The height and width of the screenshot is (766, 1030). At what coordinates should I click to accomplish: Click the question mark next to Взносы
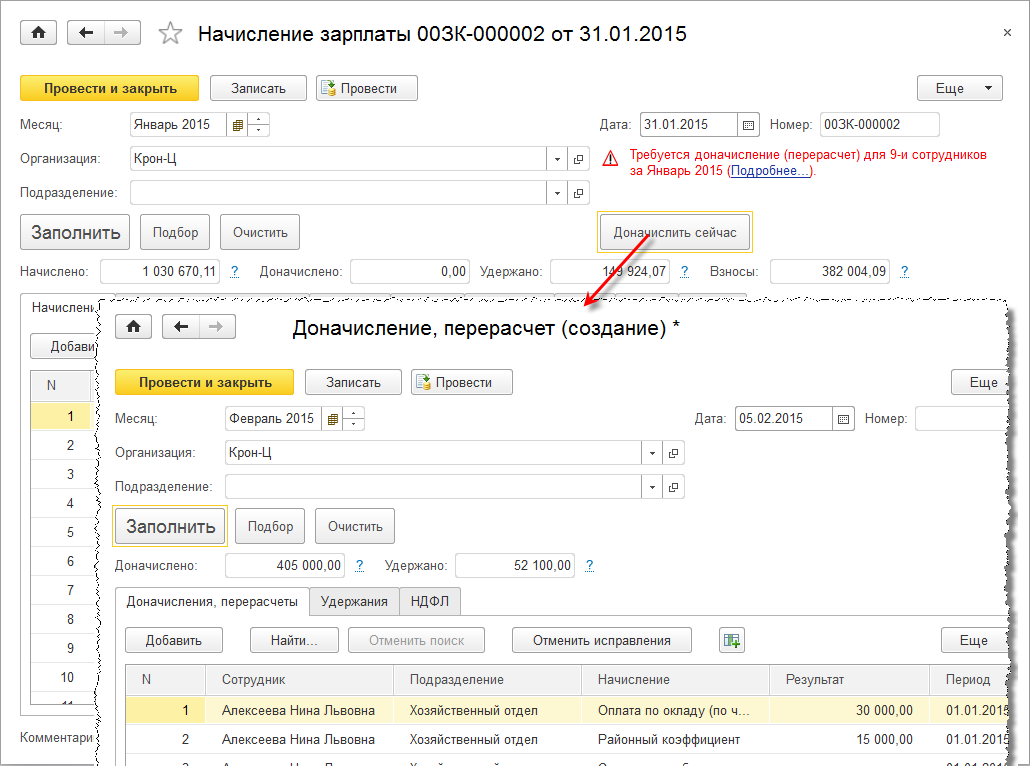point(905,271)
